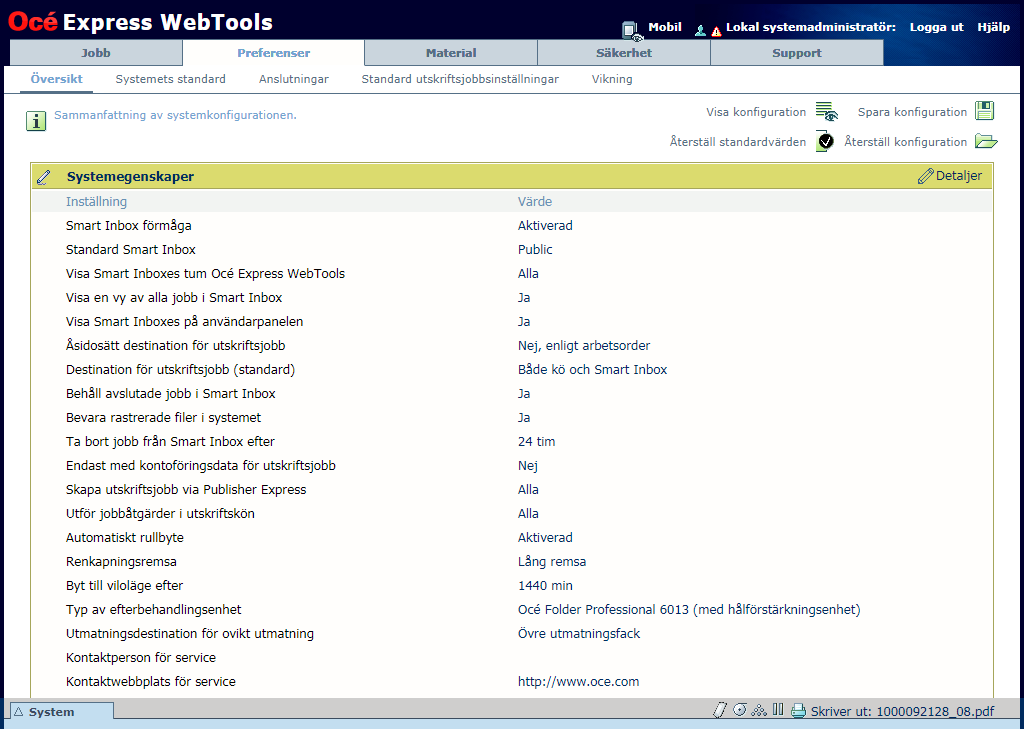Open Standard utskriftsjobbsinställningar sub-tab
The image size is (1024, 729).
coord(460,79)
